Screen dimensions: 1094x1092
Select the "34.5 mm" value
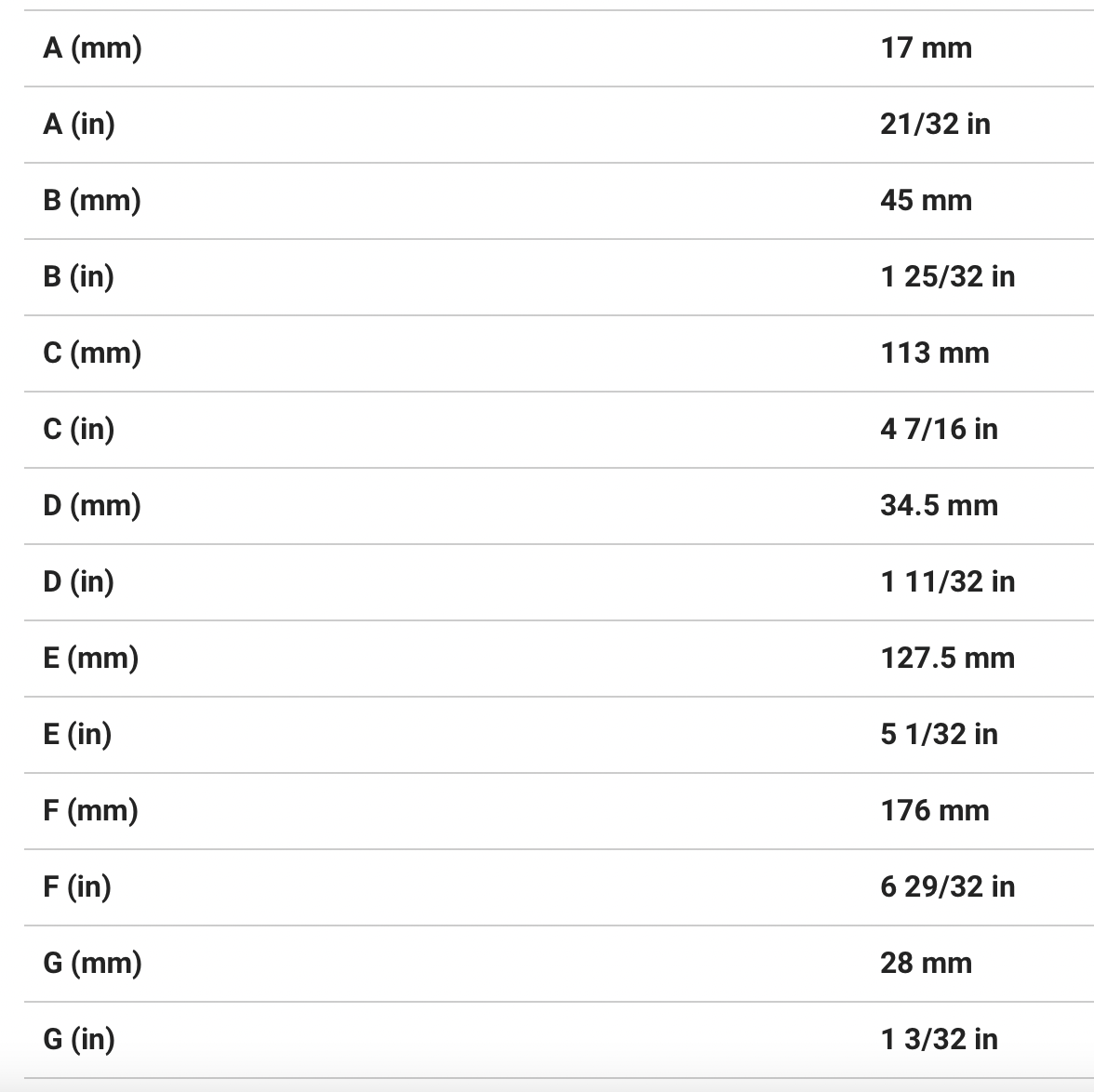coord(939,505)
